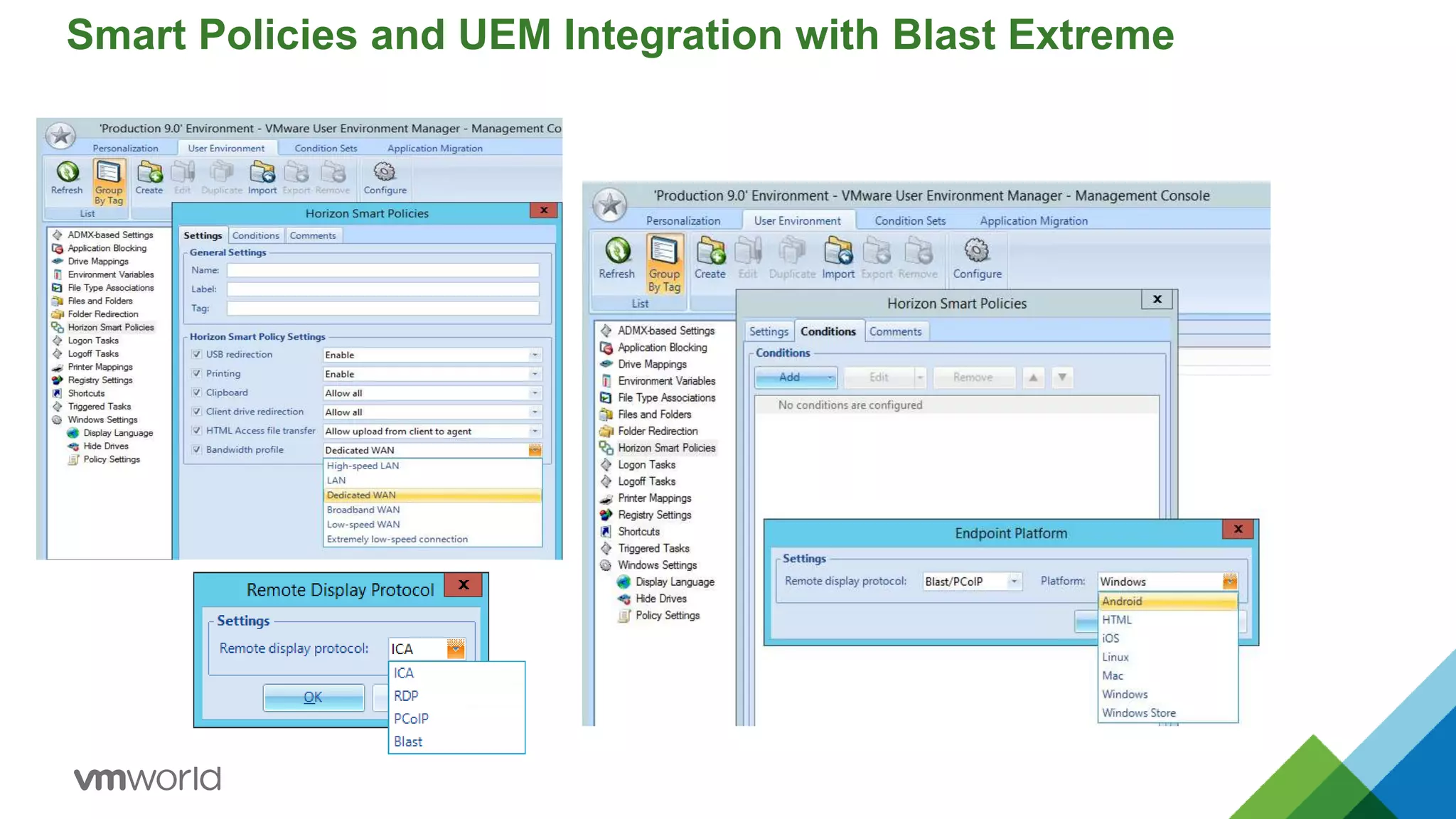Toggle HTML Access file transfer checkbox
Viewport: 1456px width, 819px height.
tap(197, 430)
